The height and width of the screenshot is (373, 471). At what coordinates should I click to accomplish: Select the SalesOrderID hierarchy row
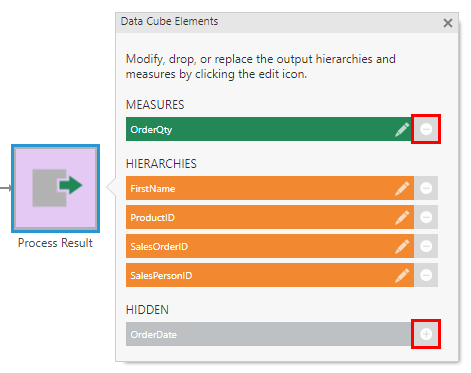tap(270, 246)
